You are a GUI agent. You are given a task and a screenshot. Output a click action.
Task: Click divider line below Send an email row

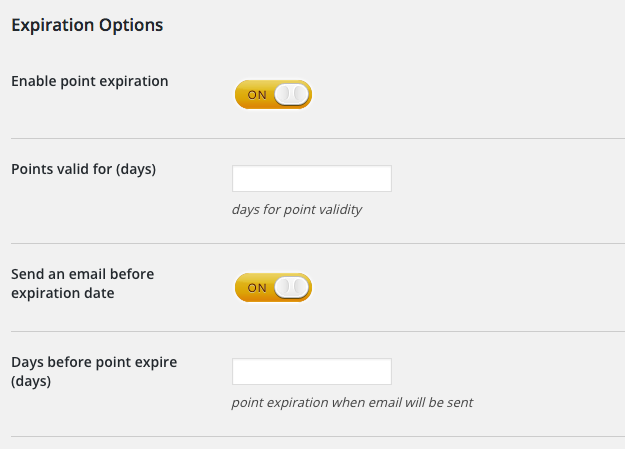pyautogui.click(x=317, y=331)
